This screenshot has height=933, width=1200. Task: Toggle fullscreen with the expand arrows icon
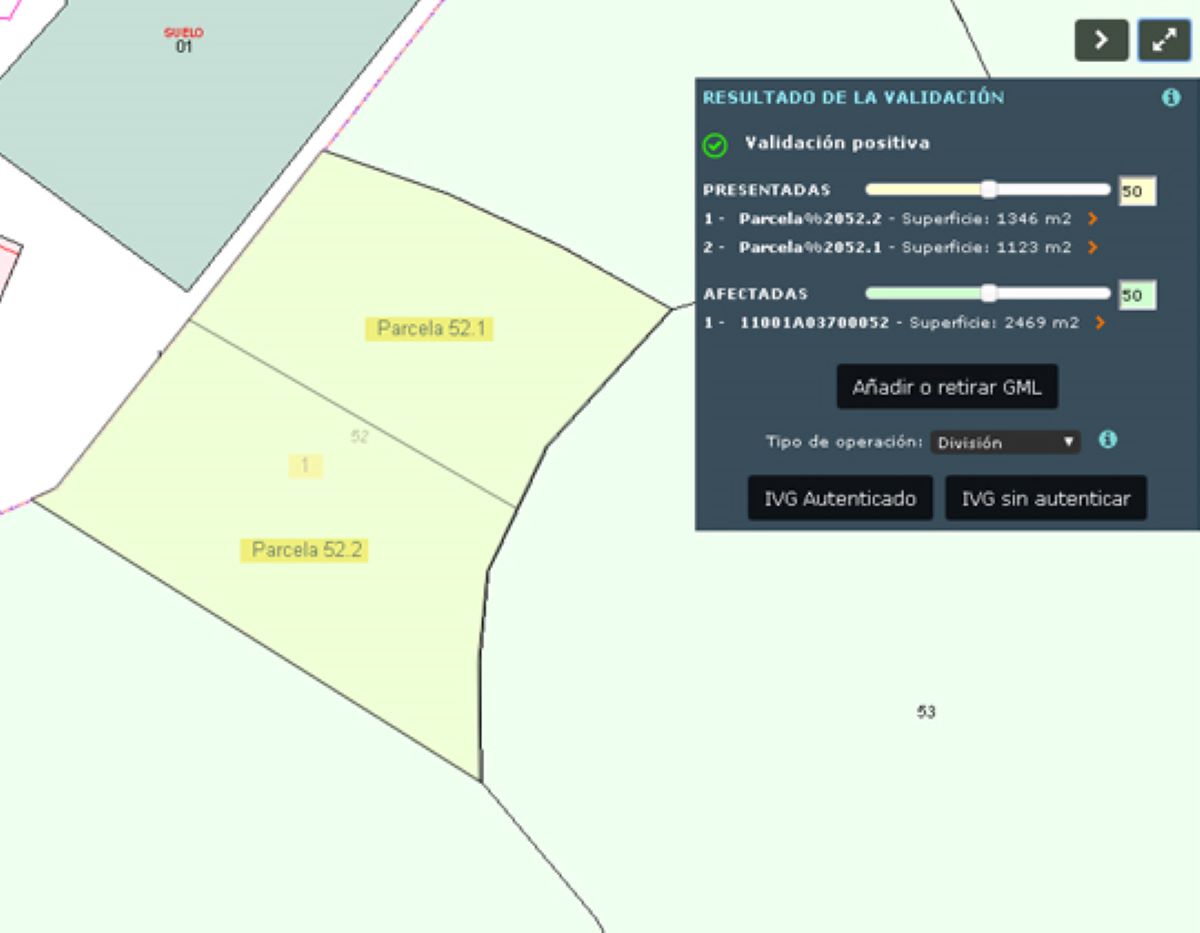[x=1164, y=40]
